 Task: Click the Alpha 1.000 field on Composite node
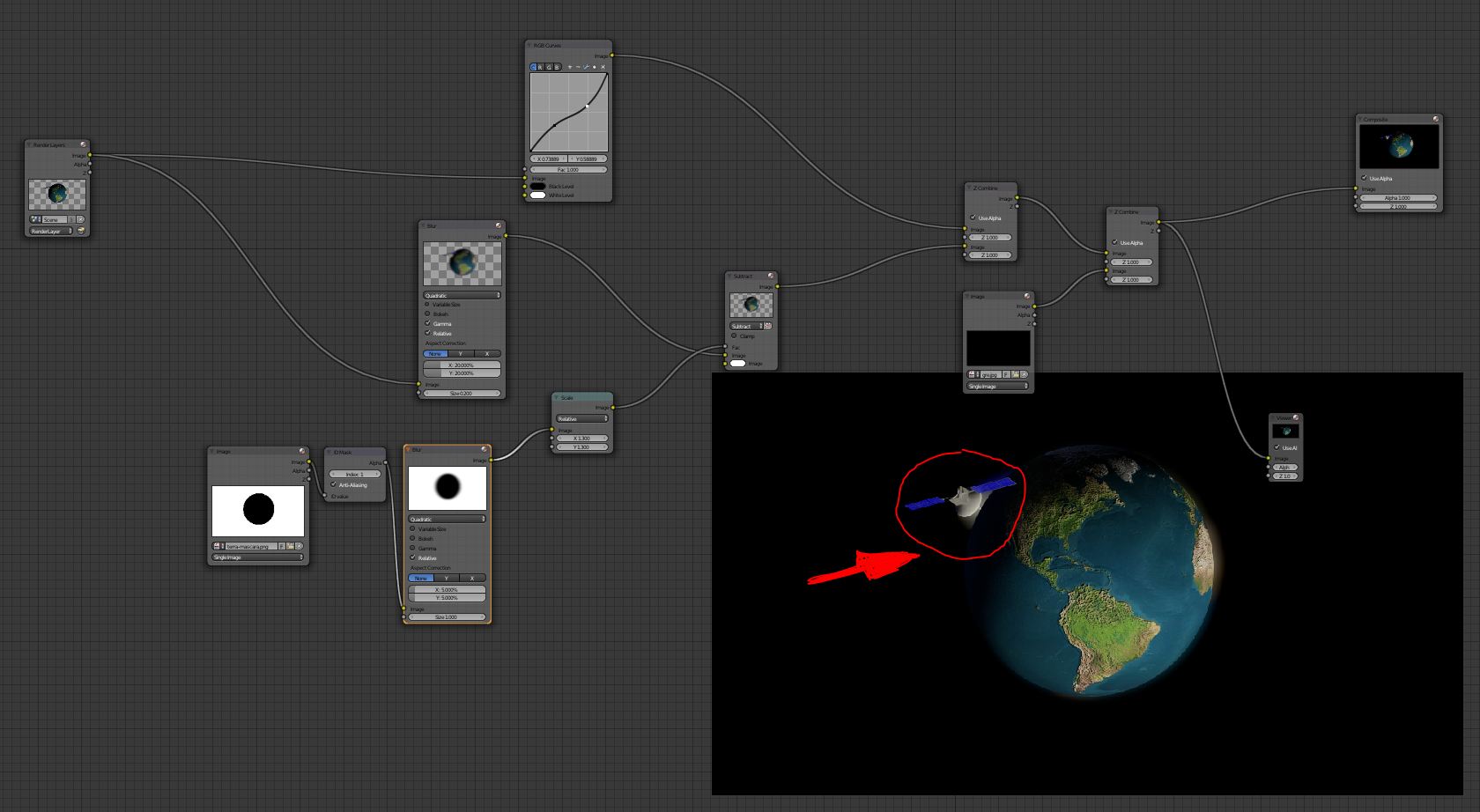click(x=1398, y=197)
